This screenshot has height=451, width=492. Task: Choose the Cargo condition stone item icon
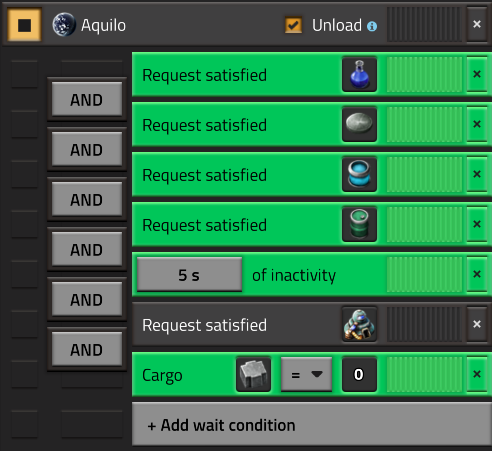[x=253, y=374]
